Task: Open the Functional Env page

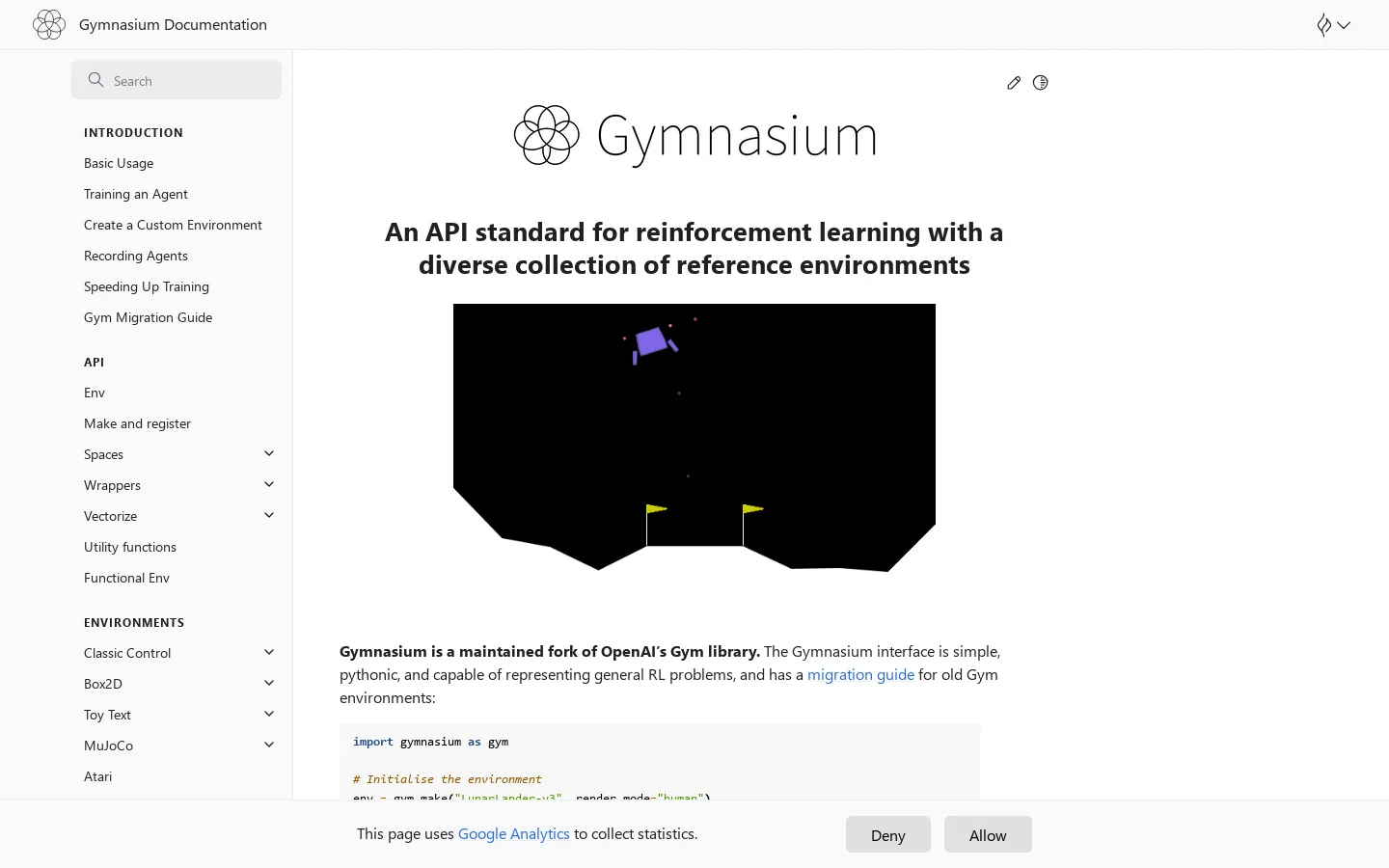Action: [126, 578]
